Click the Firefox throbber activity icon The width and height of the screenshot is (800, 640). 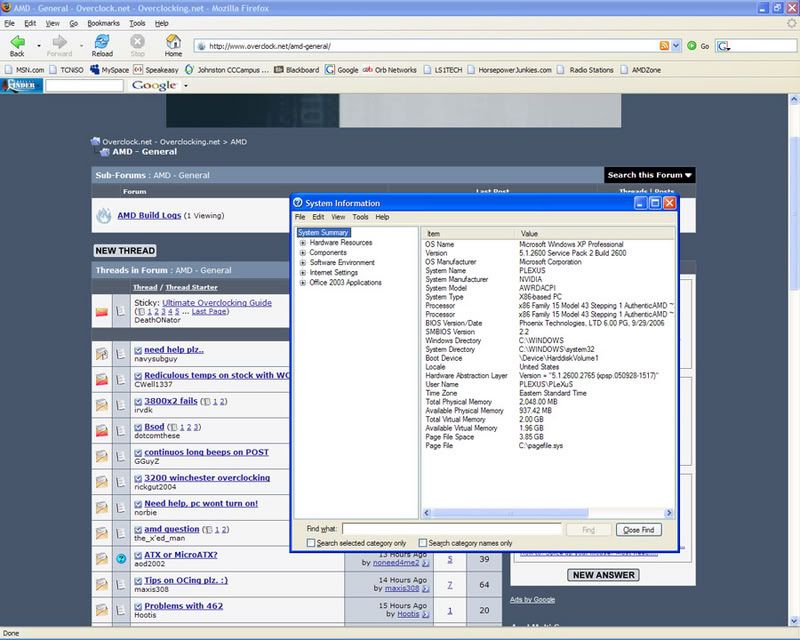point(791,23)
